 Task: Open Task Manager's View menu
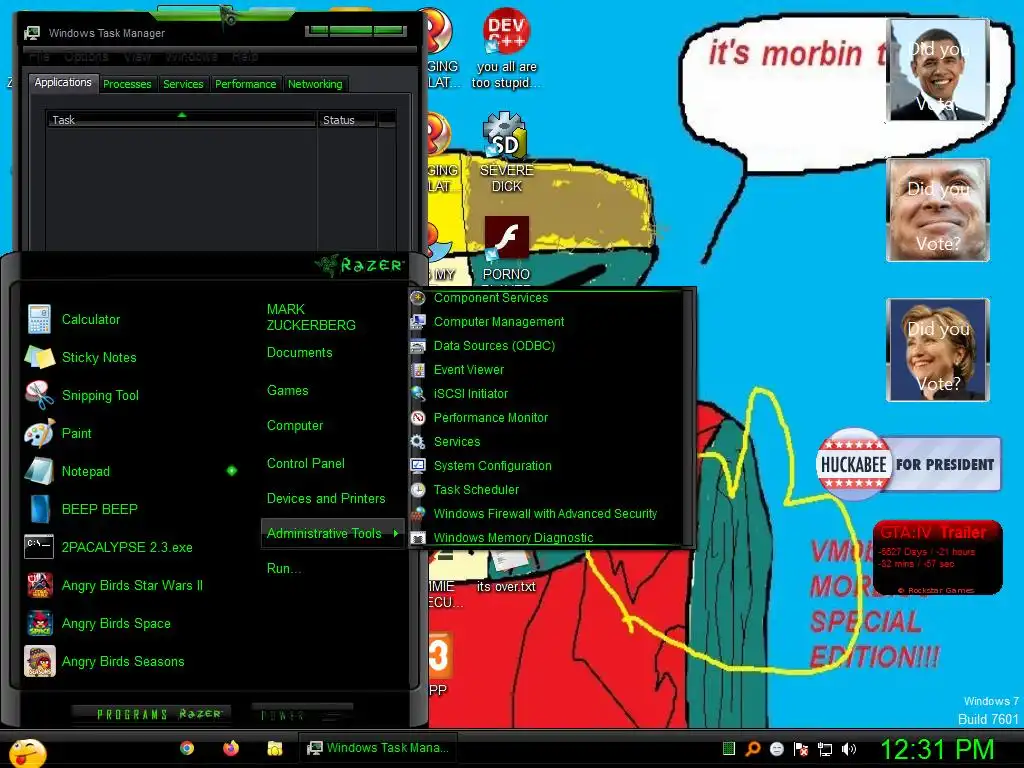pyautogui.click(x=137, y=57)
